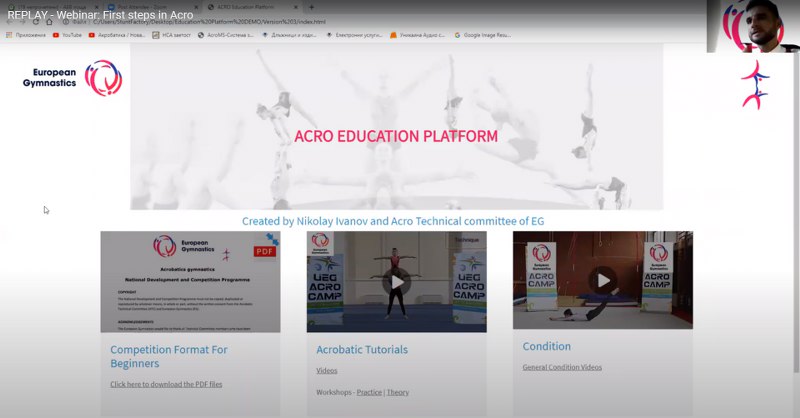Open the Длъжници и изди bookmark

pos(289,35)
